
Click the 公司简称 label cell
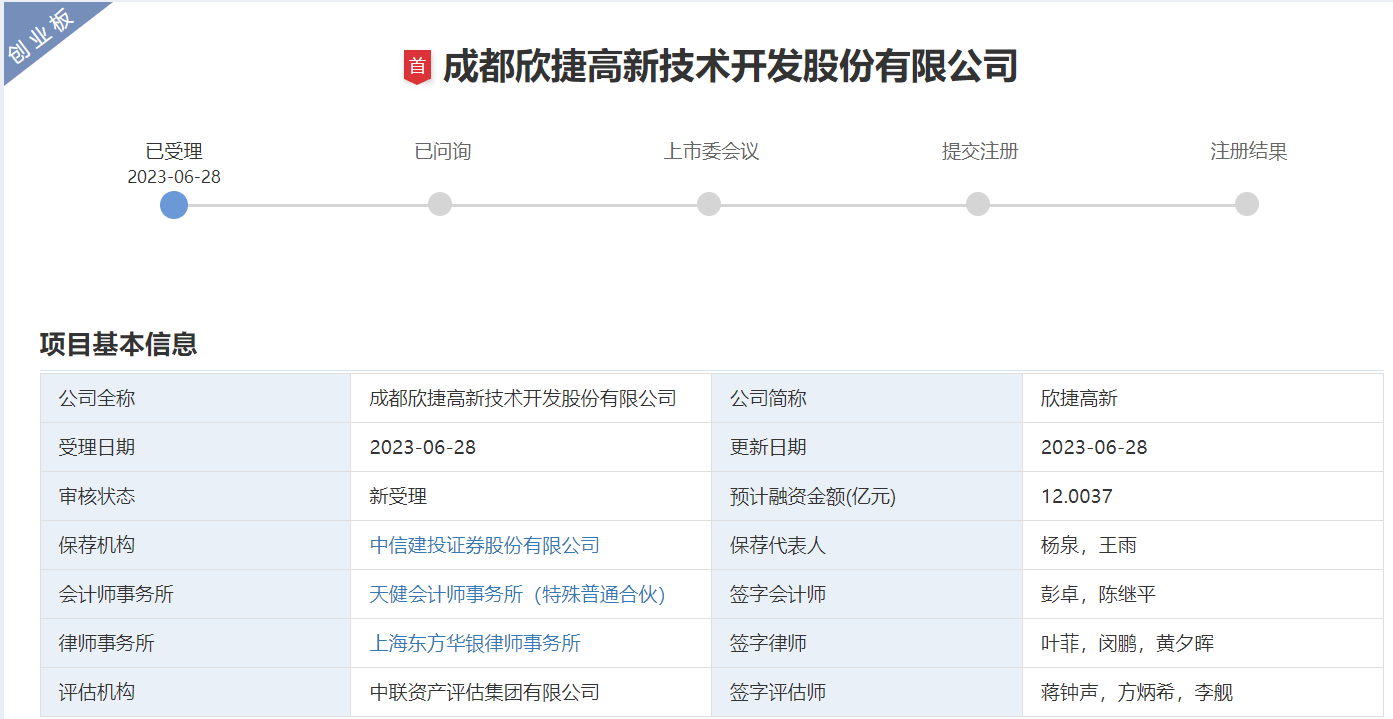tap(867, 398)
